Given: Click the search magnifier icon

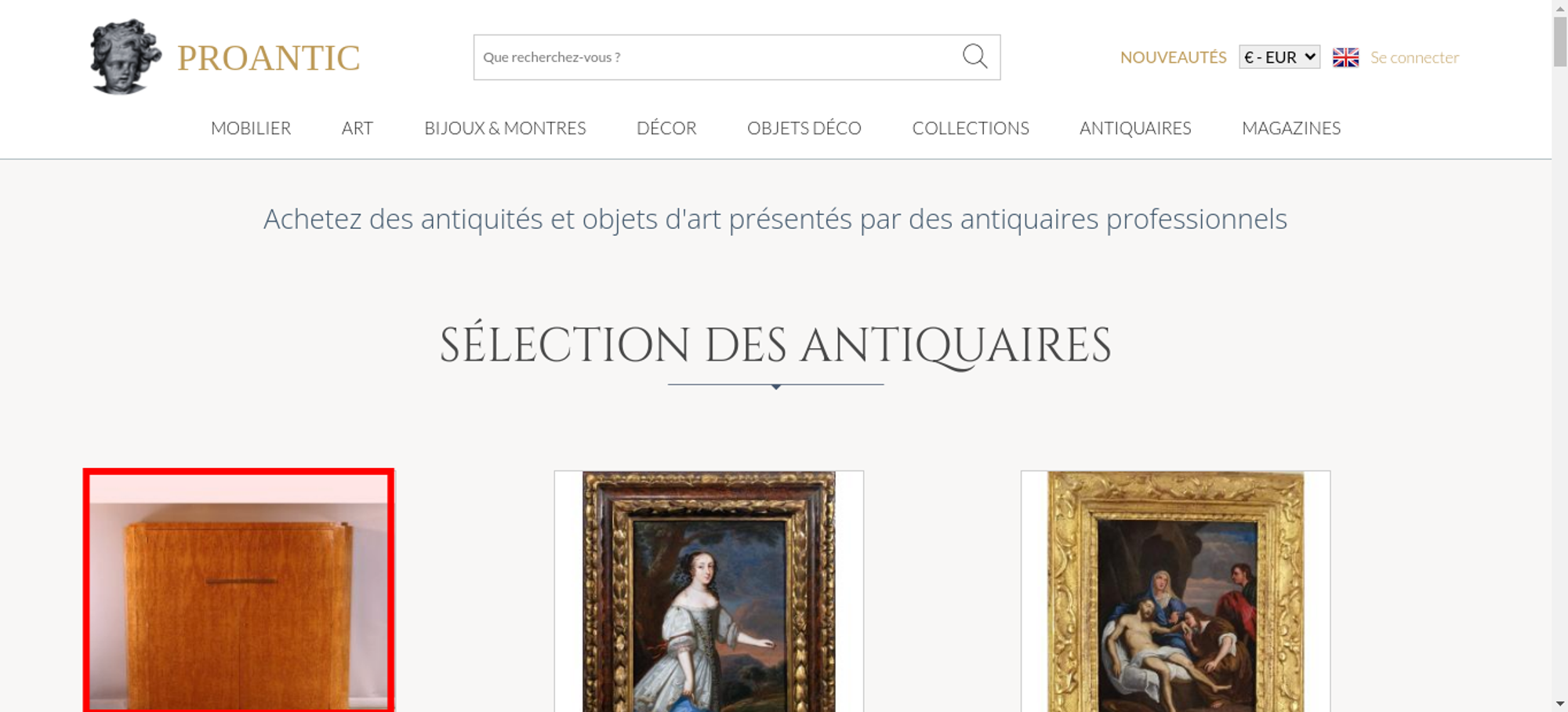Looking at the screenshot, I should [975, 56].
